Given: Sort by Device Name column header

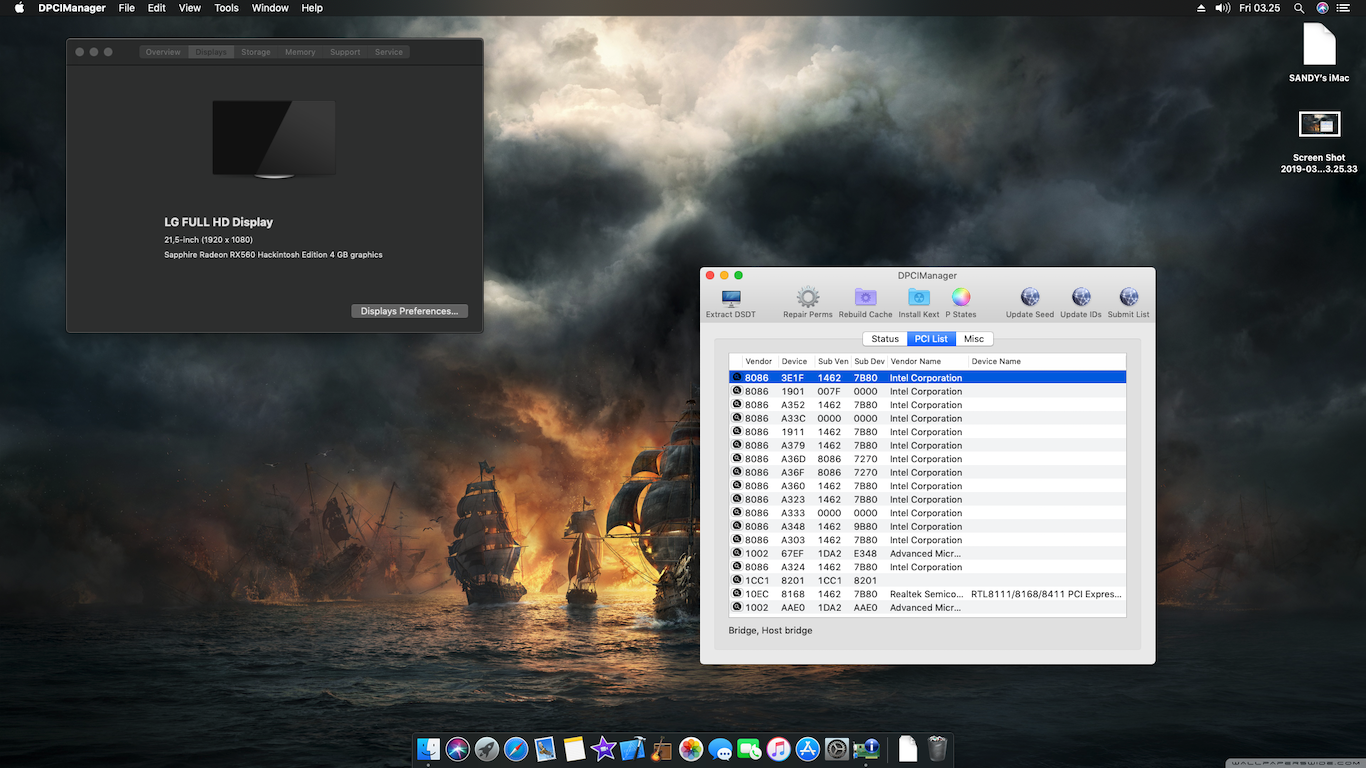Looking at the screenshot, I should pos(1046,361).
